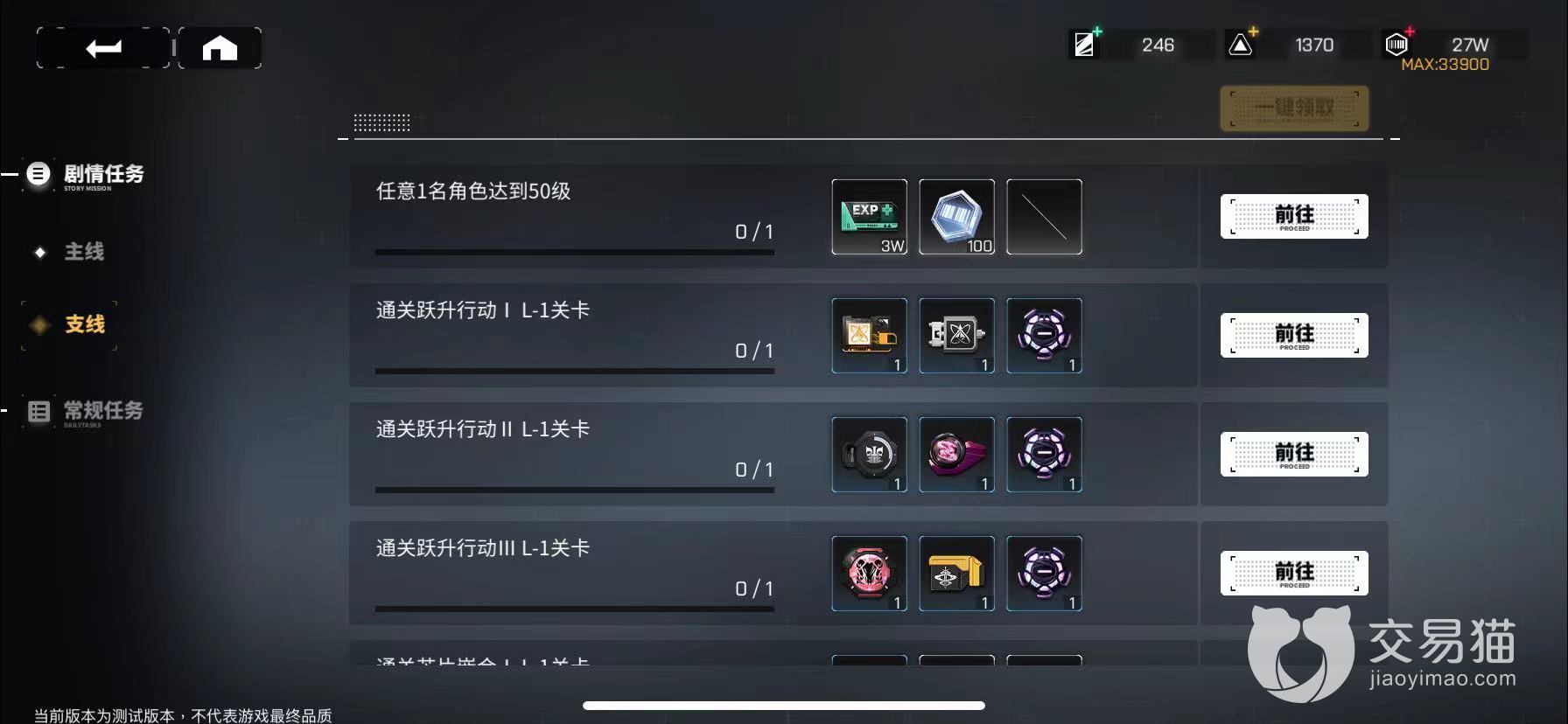This screenshot has width=1568, height=724.
Task: Go to the home screen icon
Action: pos(220,48)
